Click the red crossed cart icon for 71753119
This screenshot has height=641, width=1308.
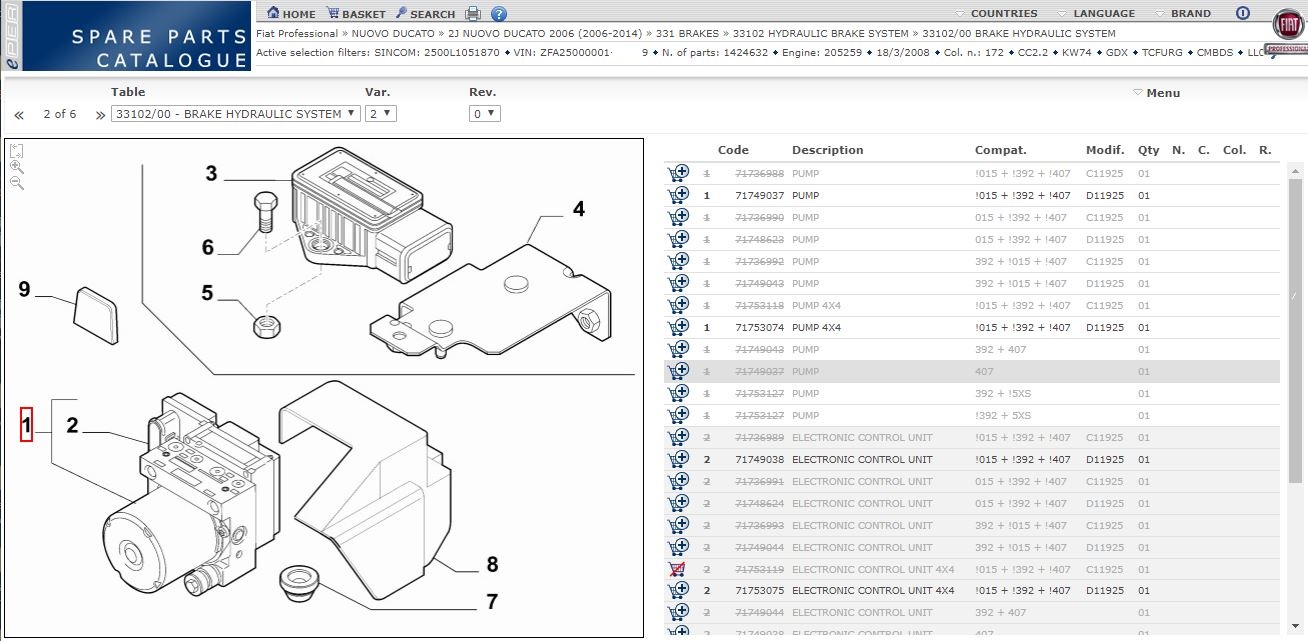pyautogui.click(x=679, y=568)
